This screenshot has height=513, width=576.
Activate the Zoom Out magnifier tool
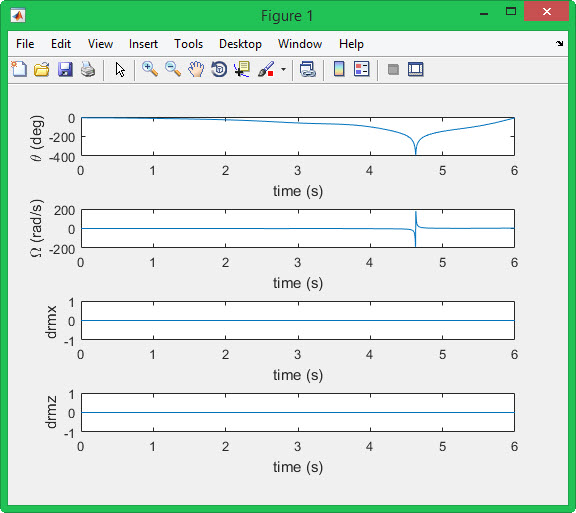(x=173, y=69)
